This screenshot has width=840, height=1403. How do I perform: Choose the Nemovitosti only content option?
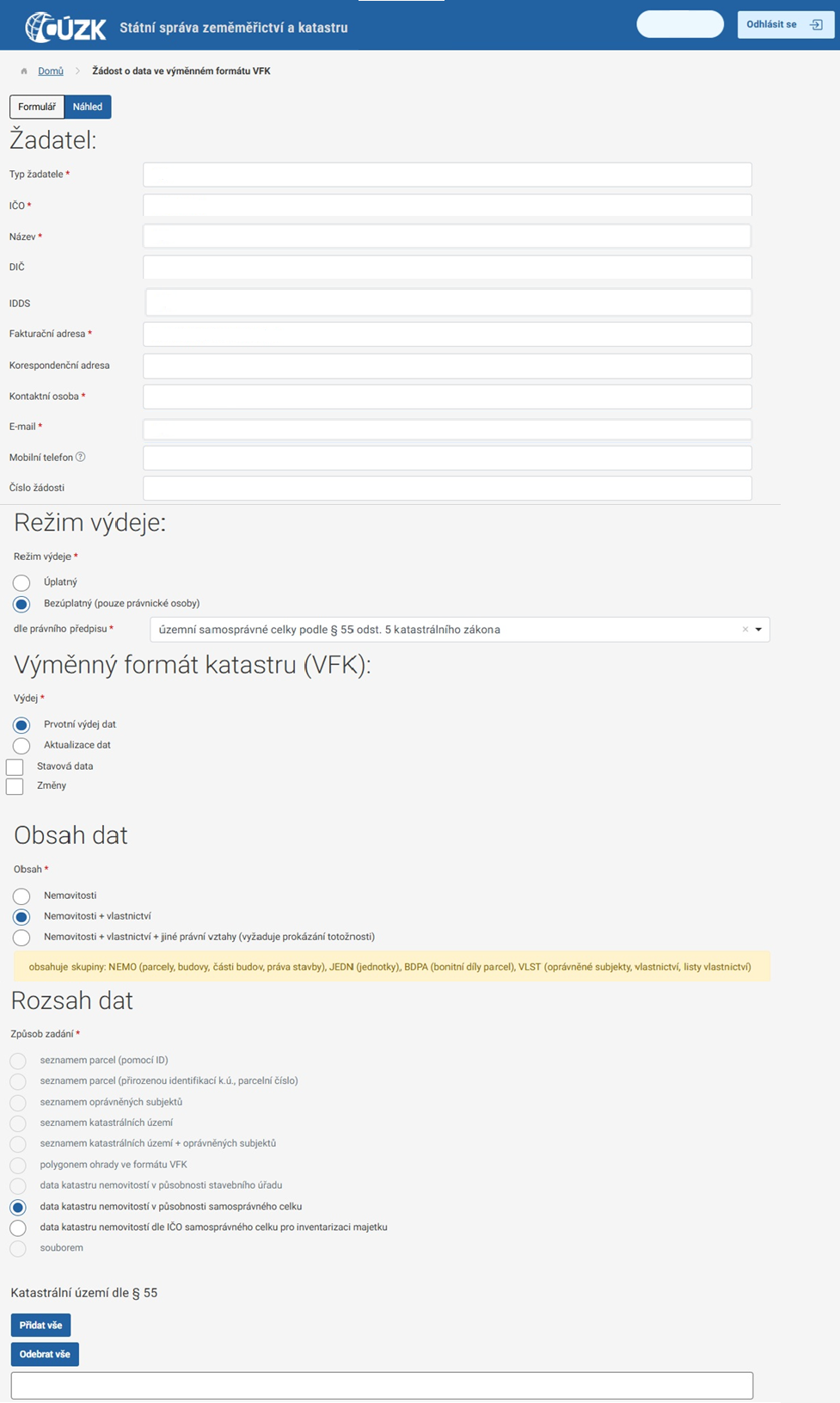pos(21,896)
